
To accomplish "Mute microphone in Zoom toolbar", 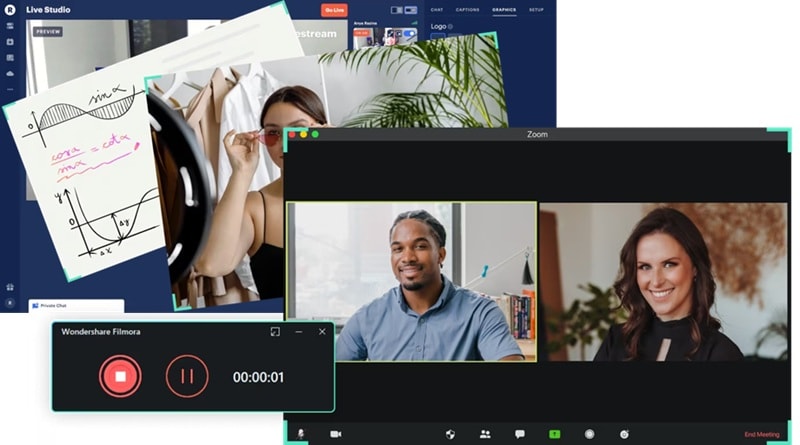I will (x=301, y=434).
